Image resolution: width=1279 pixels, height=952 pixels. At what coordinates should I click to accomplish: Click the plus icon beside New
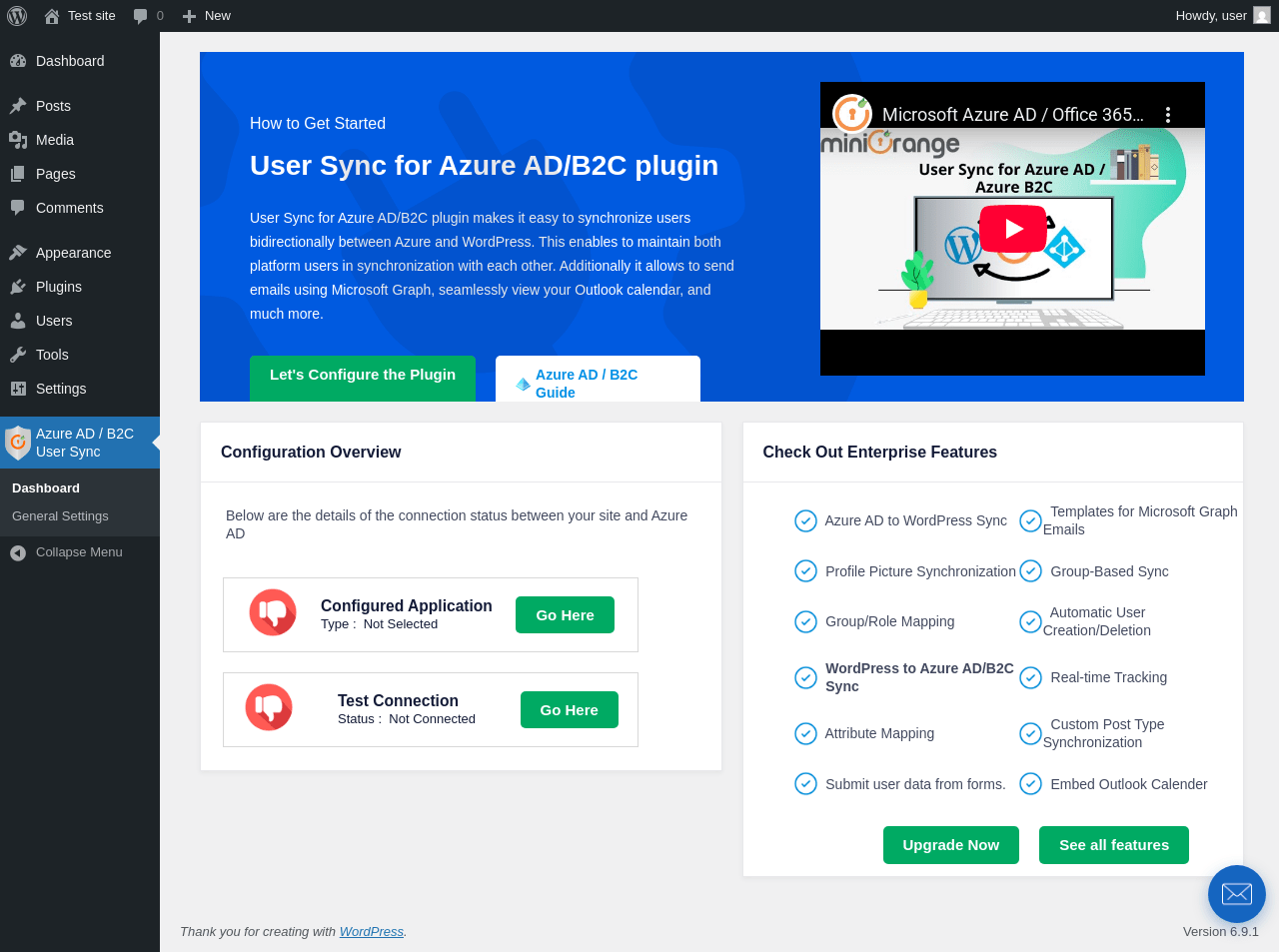pos(189,16)
